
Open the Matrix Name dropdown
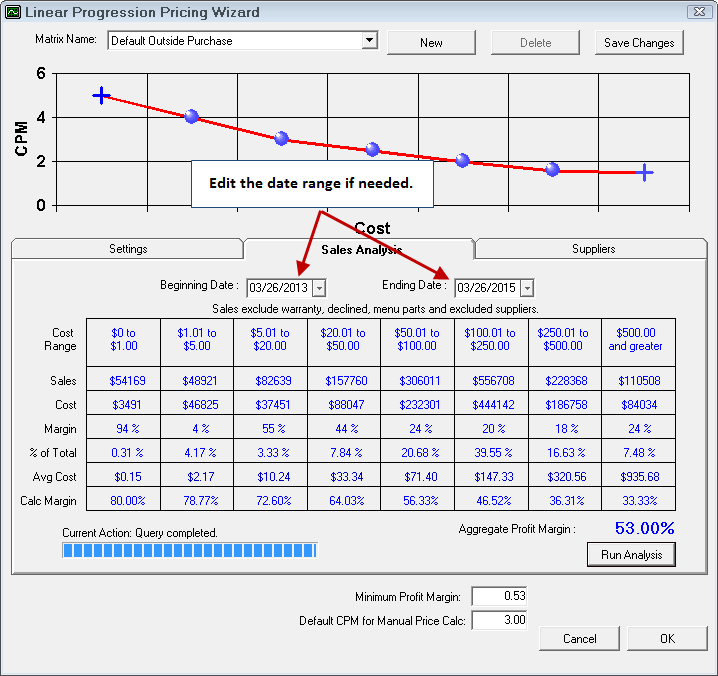pyautogui.click(x=369, y=41)
